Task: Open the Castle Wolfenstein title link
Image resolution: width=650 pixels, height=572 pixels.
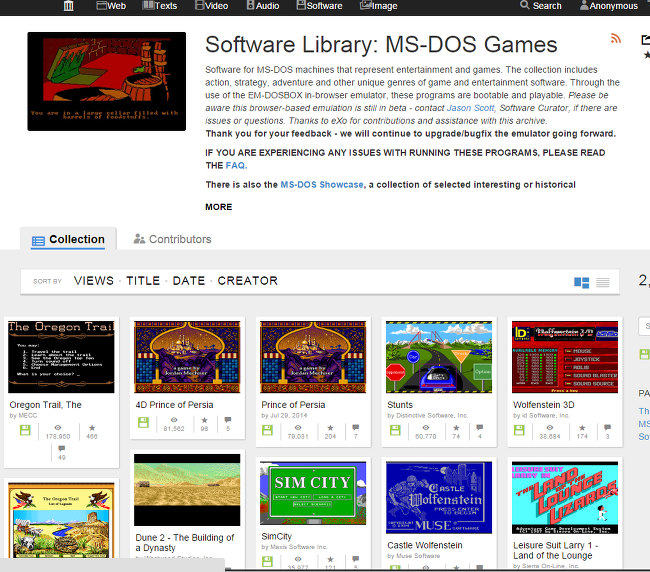Action: [425, 545]
